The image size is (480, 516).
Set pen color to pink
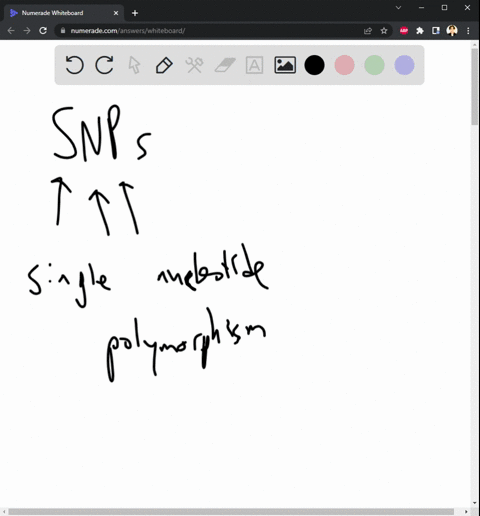[344, 65]
